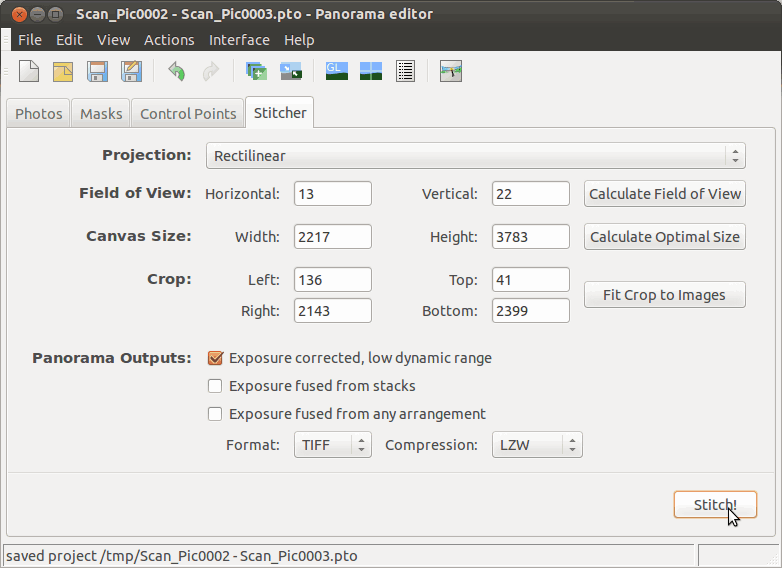Screen dimensions: 782x568
Task: Open the Edit menu
Action: point(69,40)
